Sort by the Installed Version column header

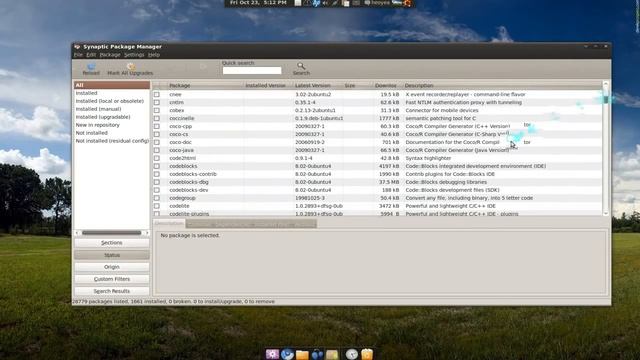[268, 86]
